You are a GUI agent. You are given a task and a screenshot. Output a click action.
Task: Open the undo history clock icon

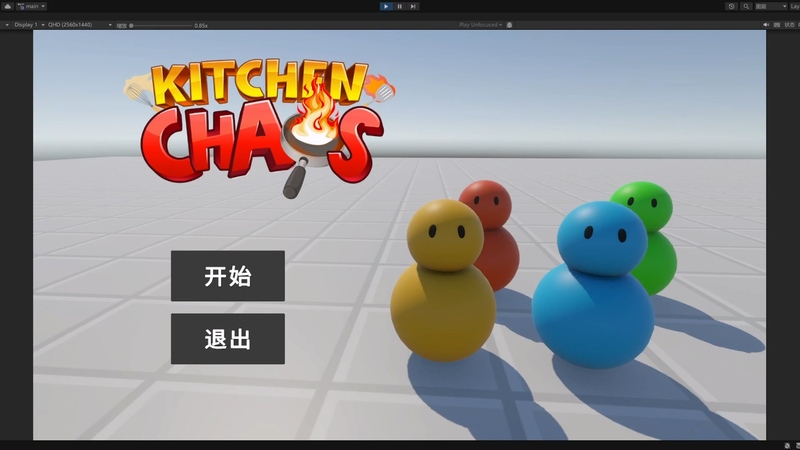[x=732, y=6]
